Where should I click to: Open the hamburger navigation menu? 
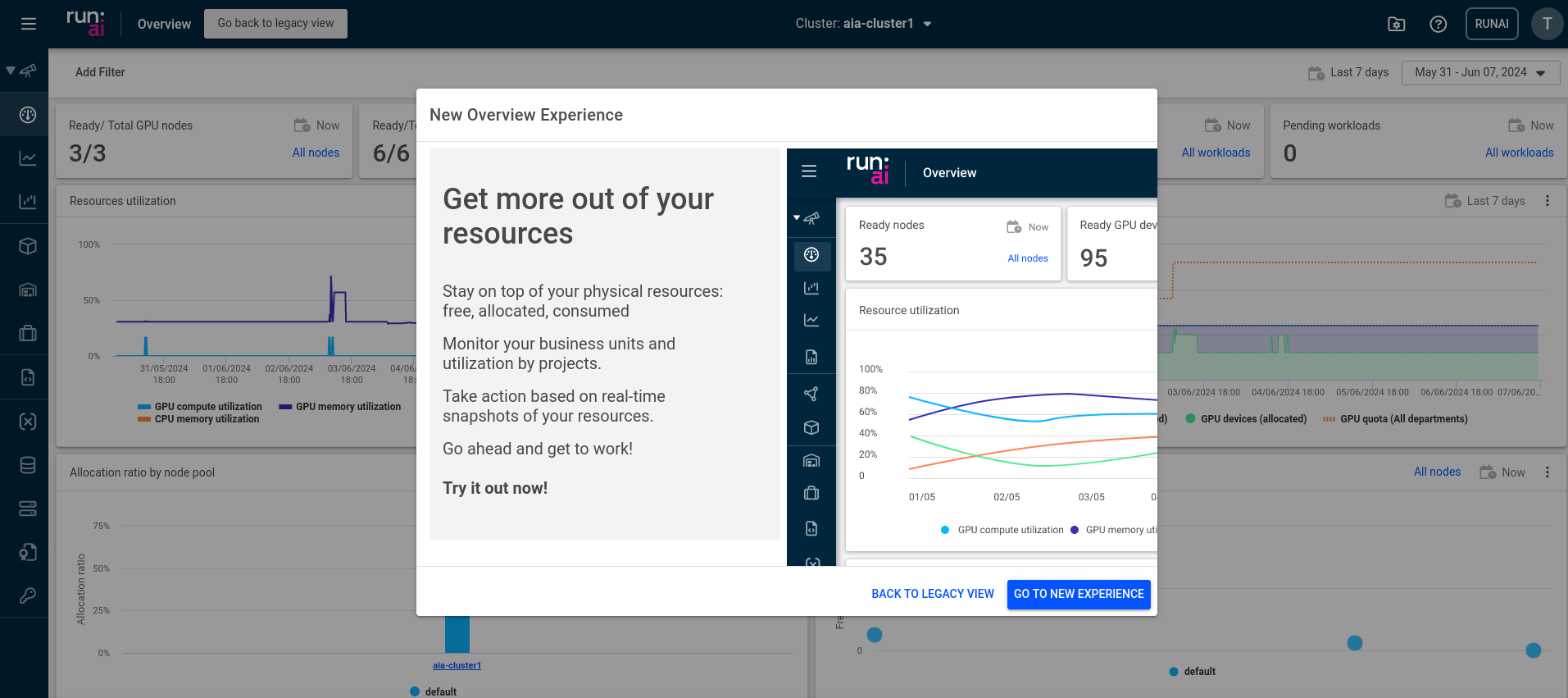click(29, 24)
